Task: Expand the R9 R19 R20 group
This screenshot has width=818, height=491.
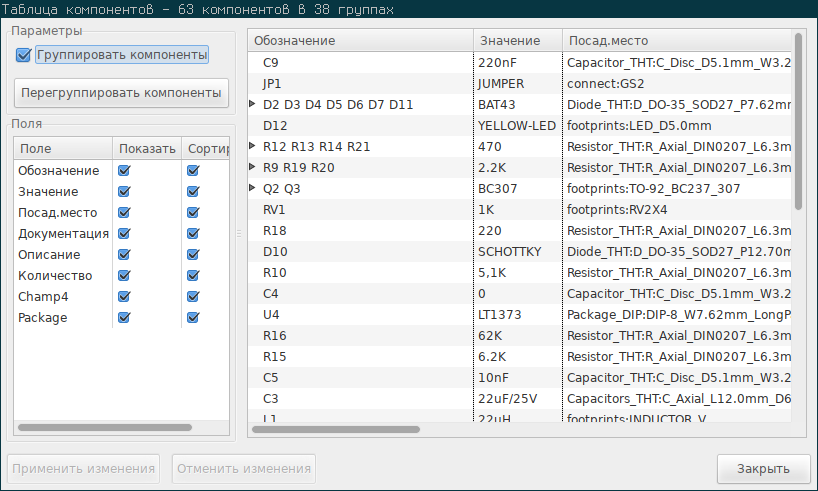Action: [x=252, y=166]
